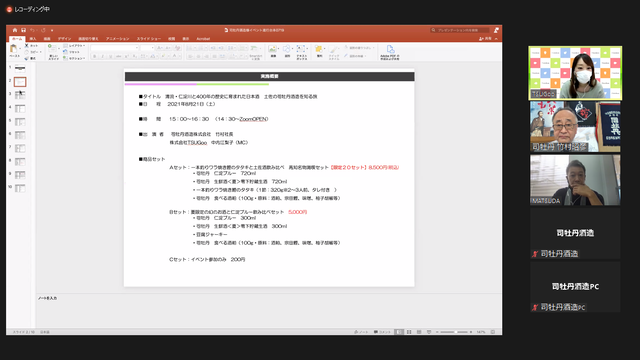Select slide 5 thumbnail

point(20,122)
